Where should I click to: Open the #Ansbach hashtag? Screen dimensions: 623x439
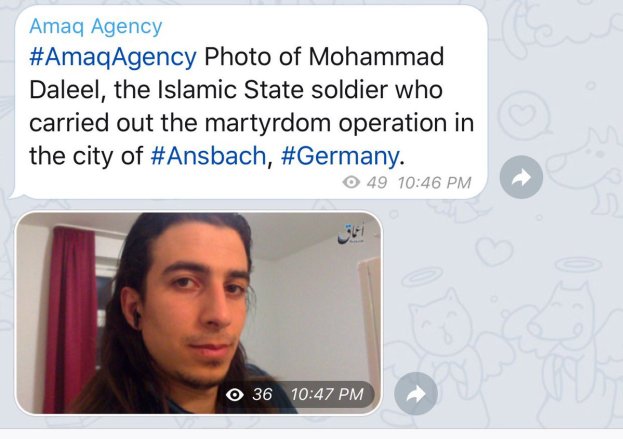click(208, 156)
